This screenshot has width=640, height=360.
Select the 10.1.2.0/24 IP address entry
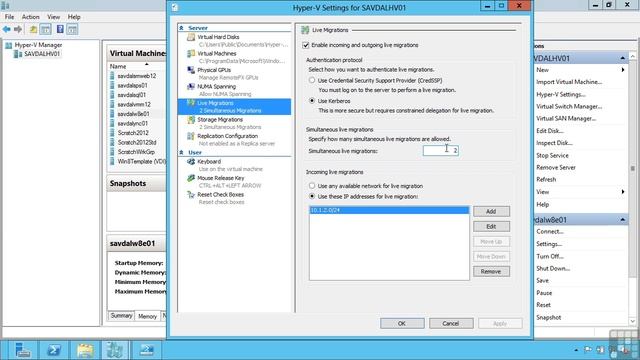389,210
